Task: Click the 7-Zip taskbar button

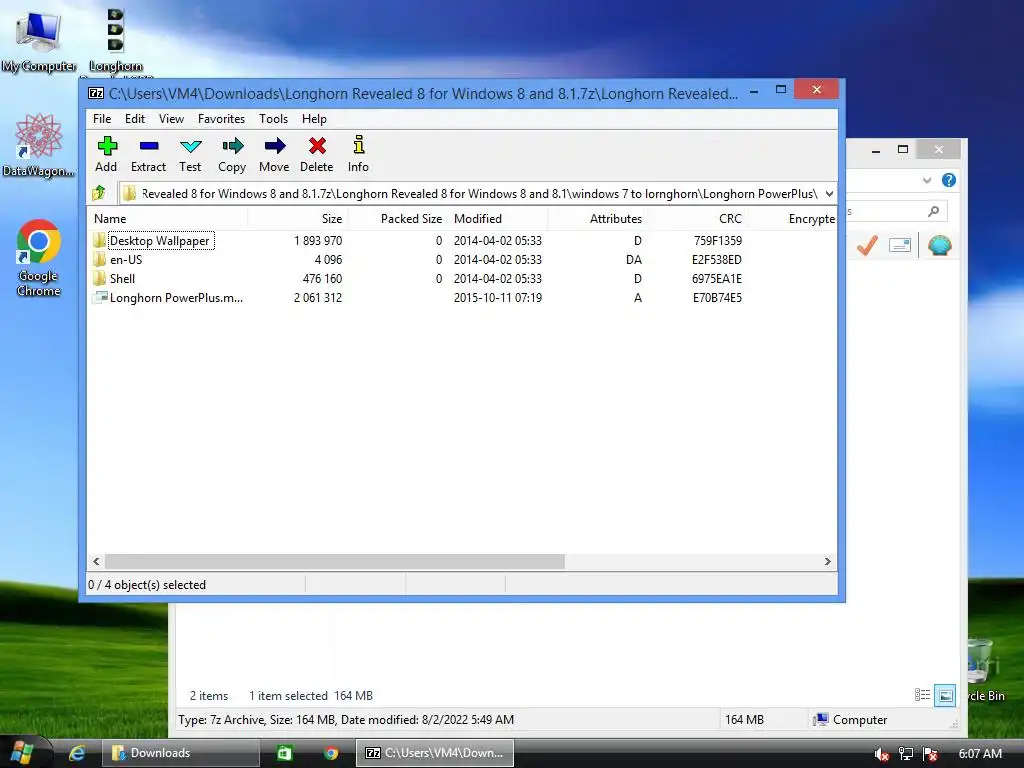Action: click(x=435, y=753)
